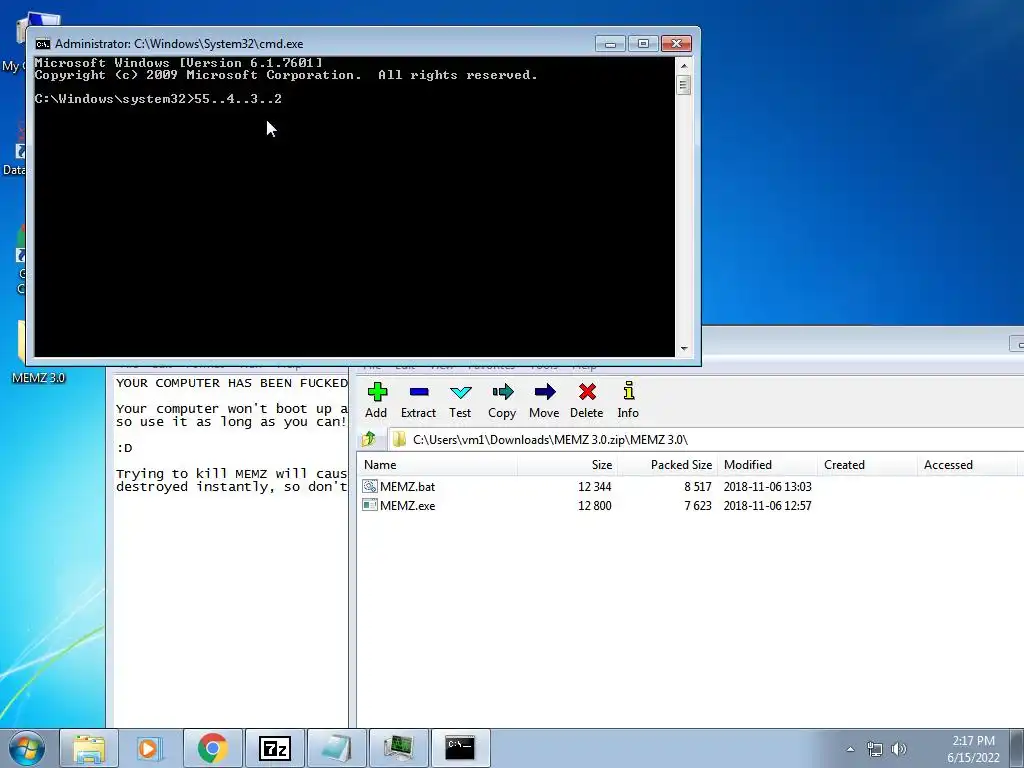Image resolution: width=1024 pixels, height=768 pixels.
Task: Select the Copy tool in 7-Zip
Action: [x=502, y=400]
